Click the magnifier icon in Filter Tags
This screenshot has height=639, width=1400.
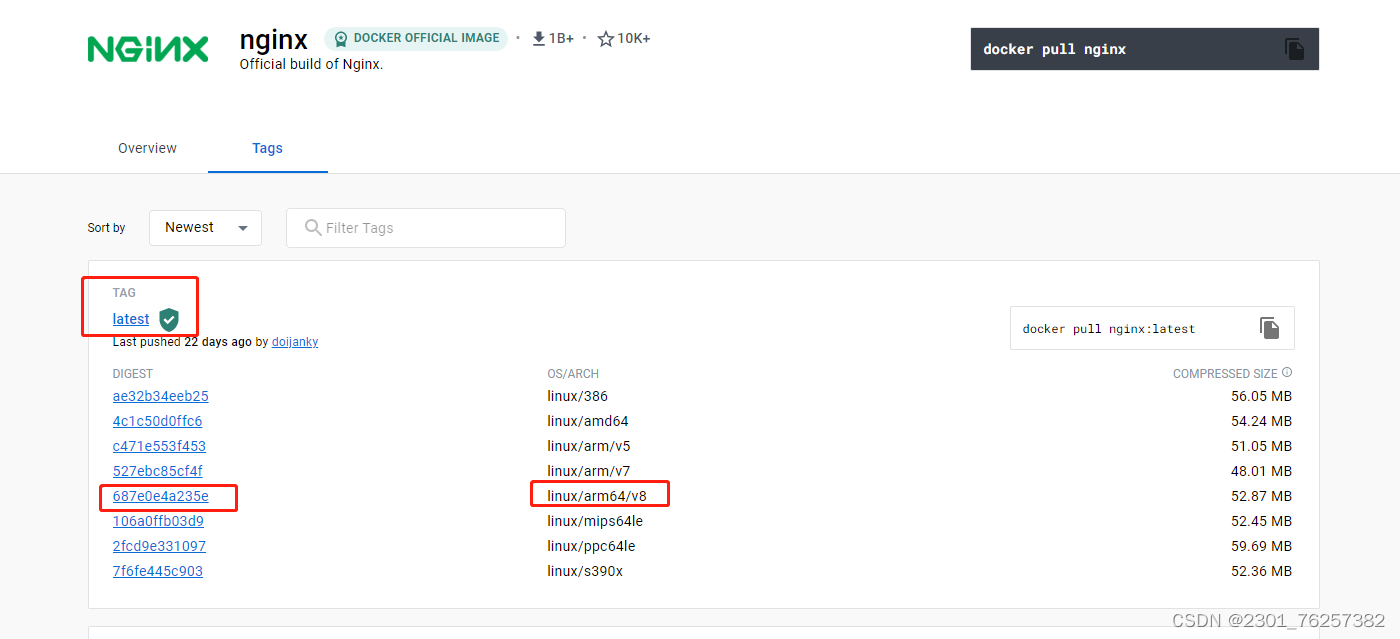312,228
